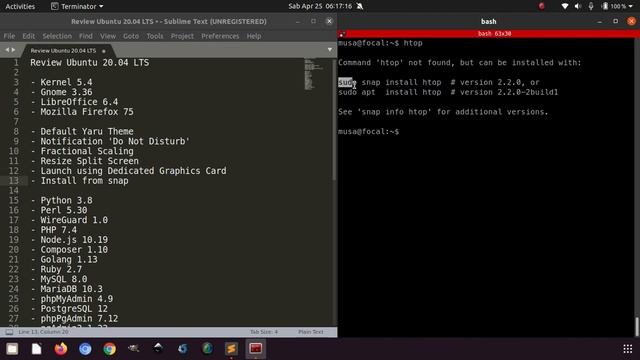Open the Tools menu
This screenshot has width=640, height=360.
(x=155, y=36)
